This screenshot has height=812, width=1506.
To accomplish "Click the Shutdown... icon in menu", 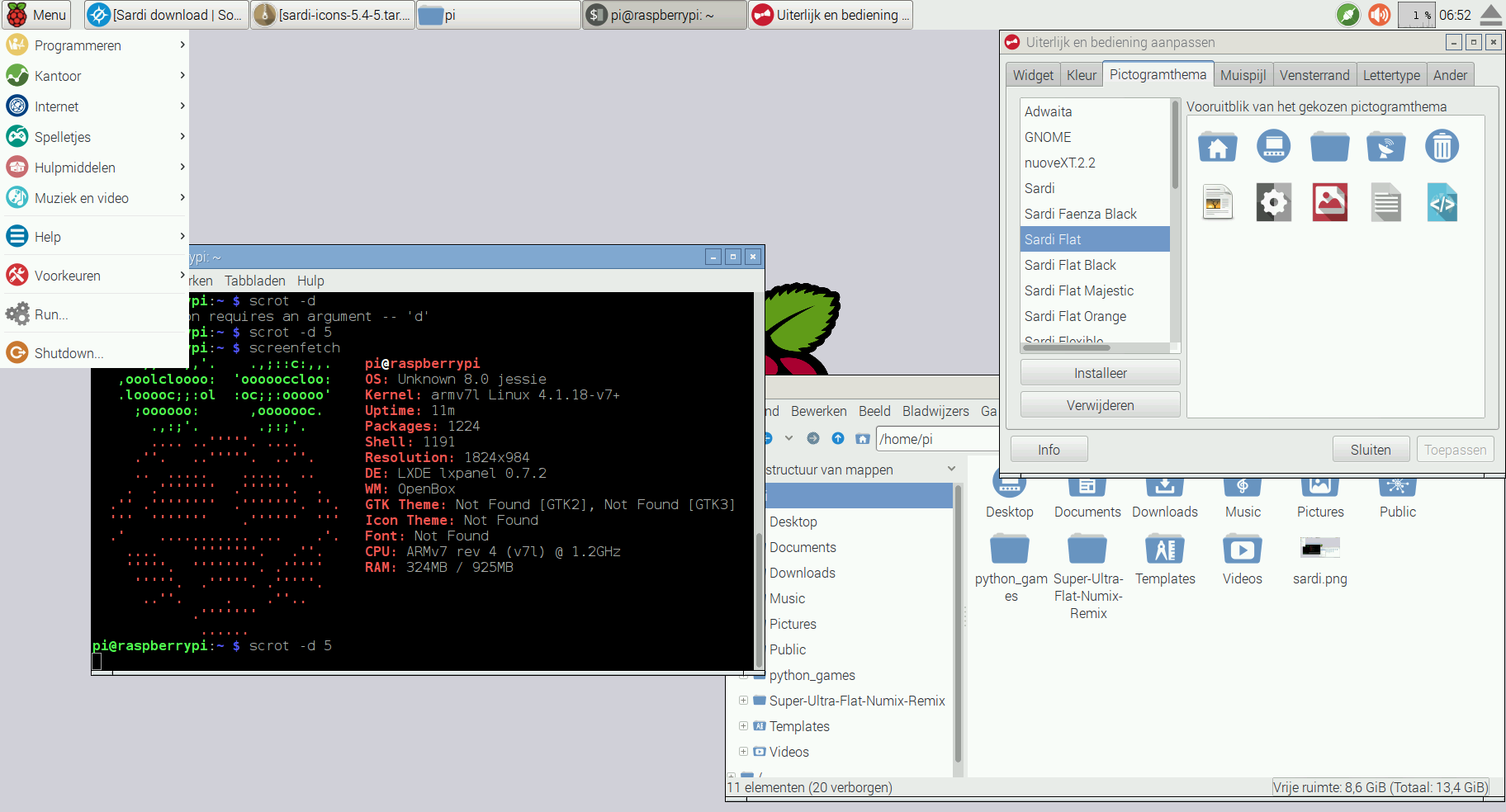I will coord(17,353).
